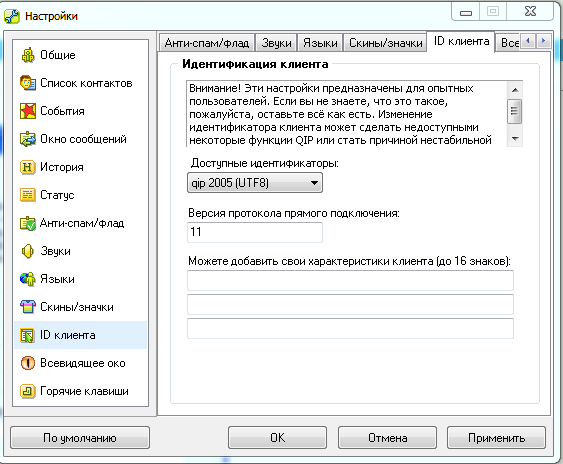Reset settings with По умолчанию button
The width and height of the screenshot is (563, 464).
80,438
